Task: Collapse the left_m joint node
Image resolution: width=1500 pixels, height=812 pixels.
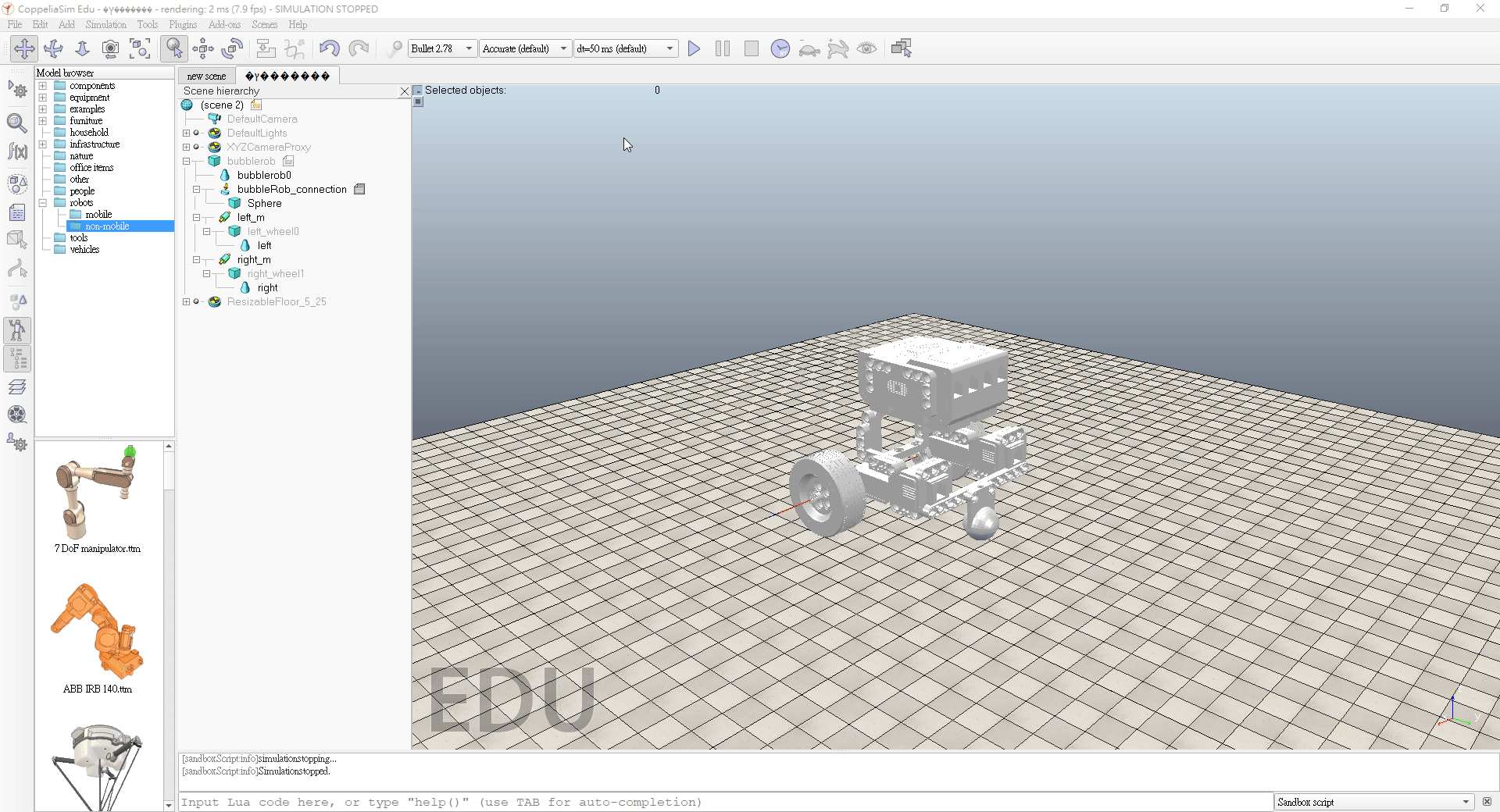Action: pos(196,218)
